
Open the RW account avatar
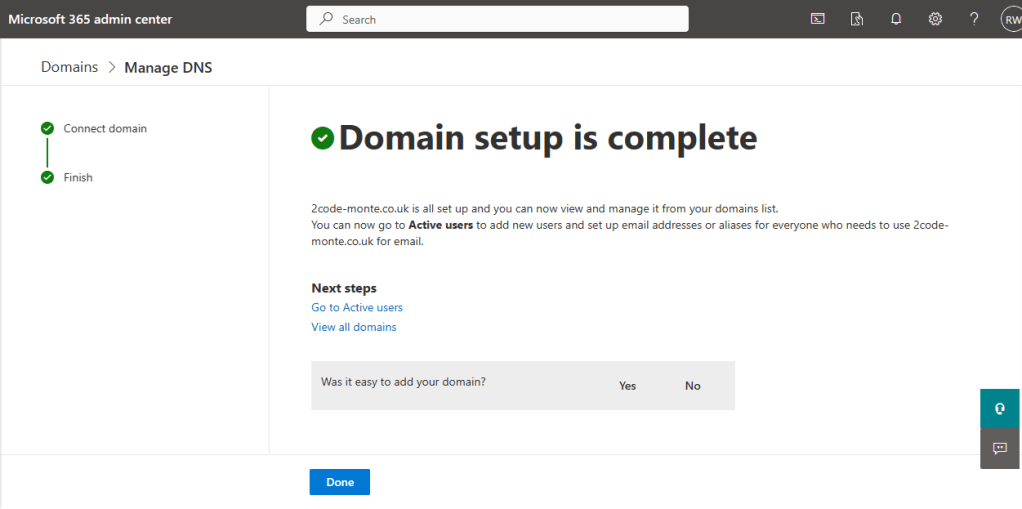(x=1010, y=19)
